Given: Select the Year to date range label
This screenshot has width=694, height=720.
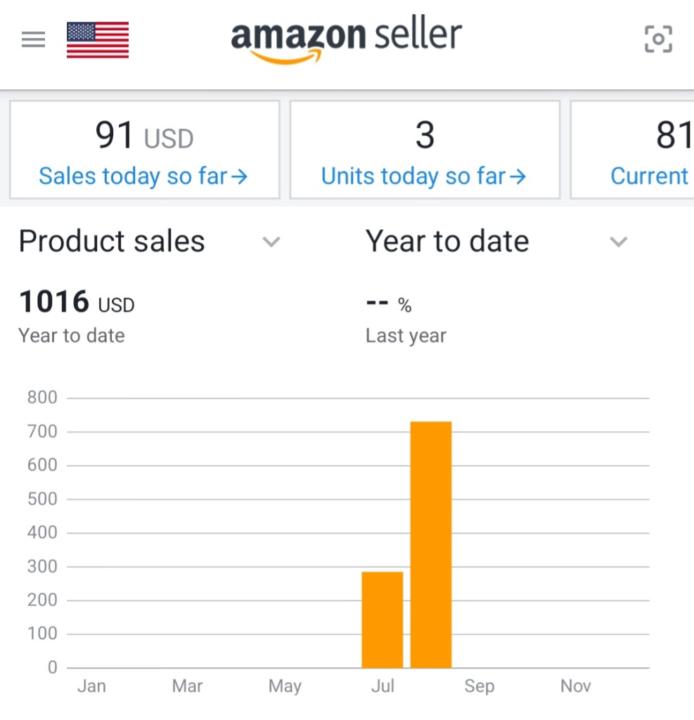Looking at the screenshot, I should pos(447,241).
